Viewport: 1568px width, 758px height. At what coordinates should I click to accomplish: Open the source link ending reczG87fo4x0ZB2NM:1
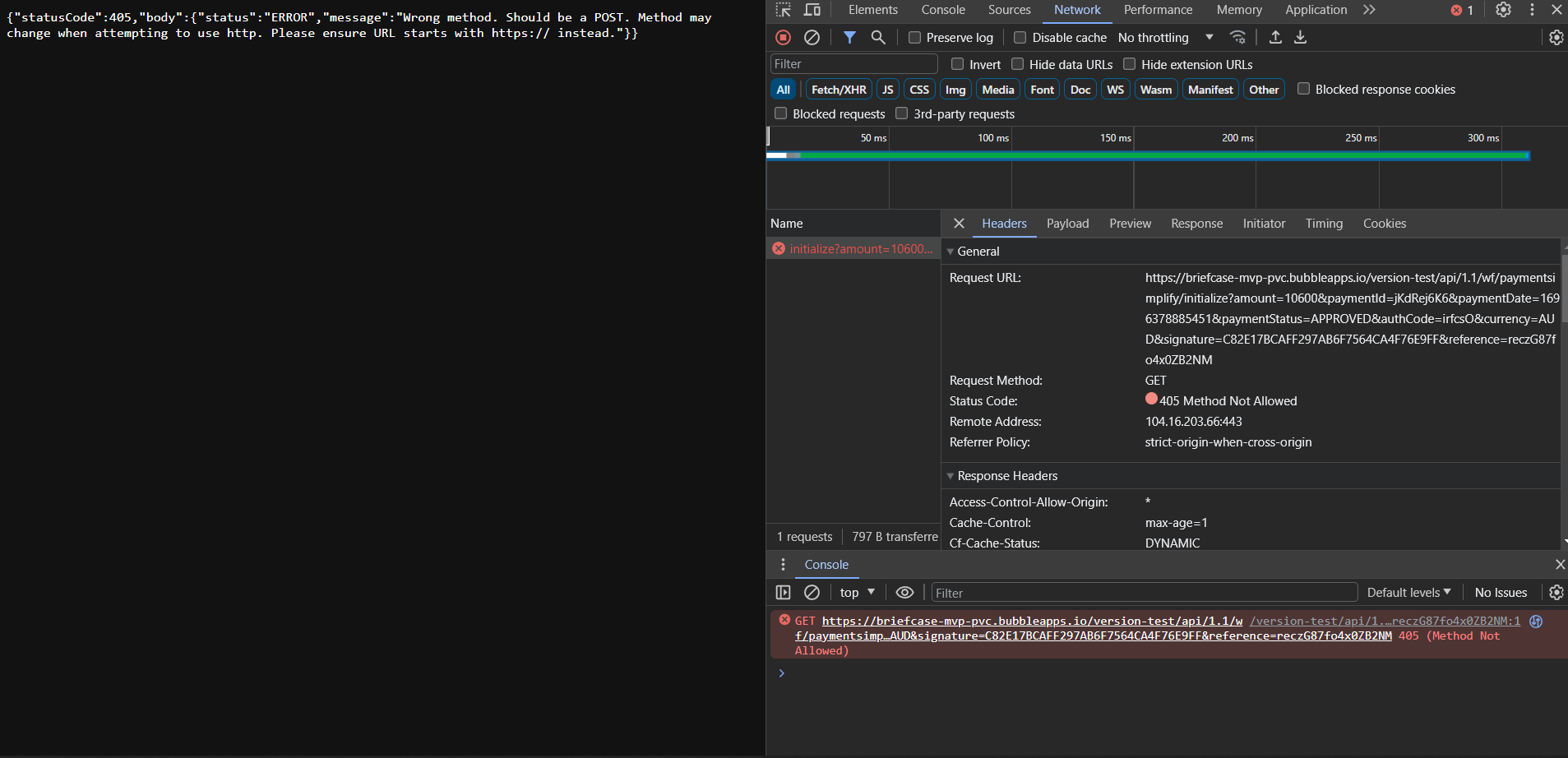coord(1385,622)
